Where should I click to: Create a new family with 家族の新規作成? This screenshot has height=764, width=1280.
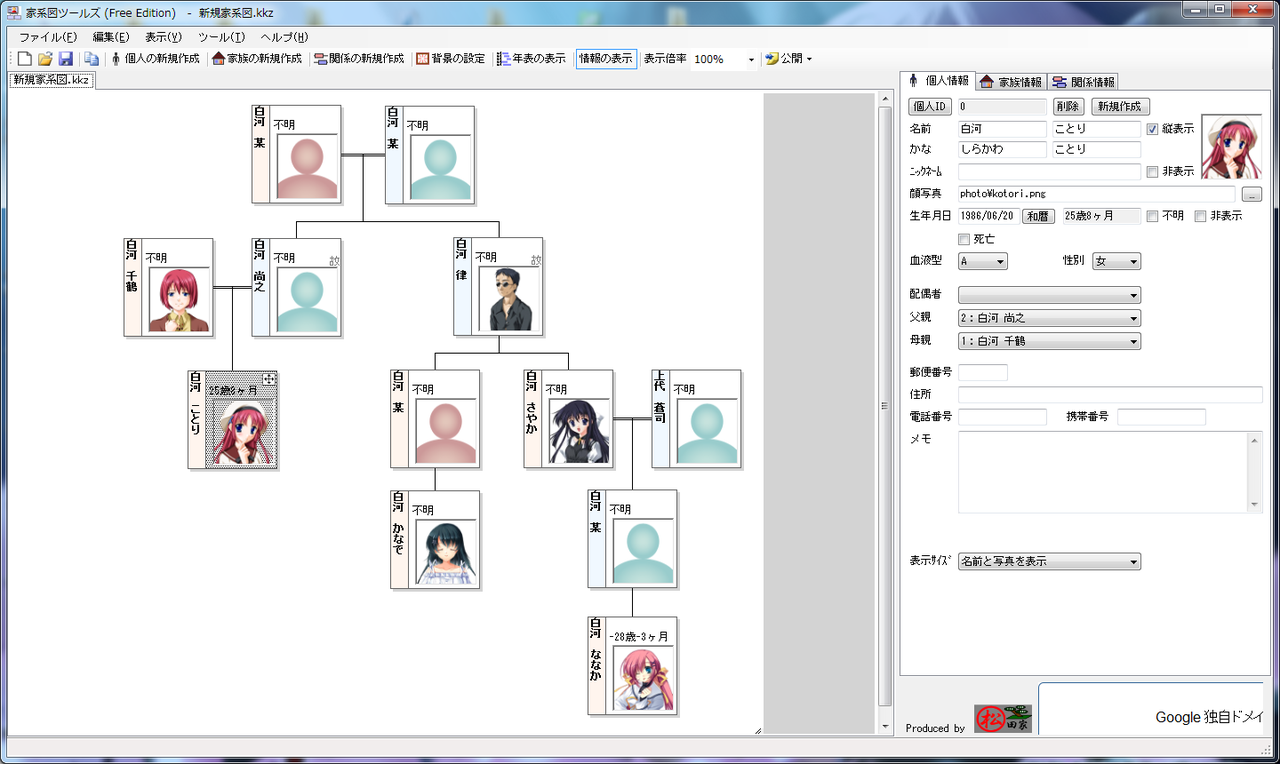pos(257,59)
